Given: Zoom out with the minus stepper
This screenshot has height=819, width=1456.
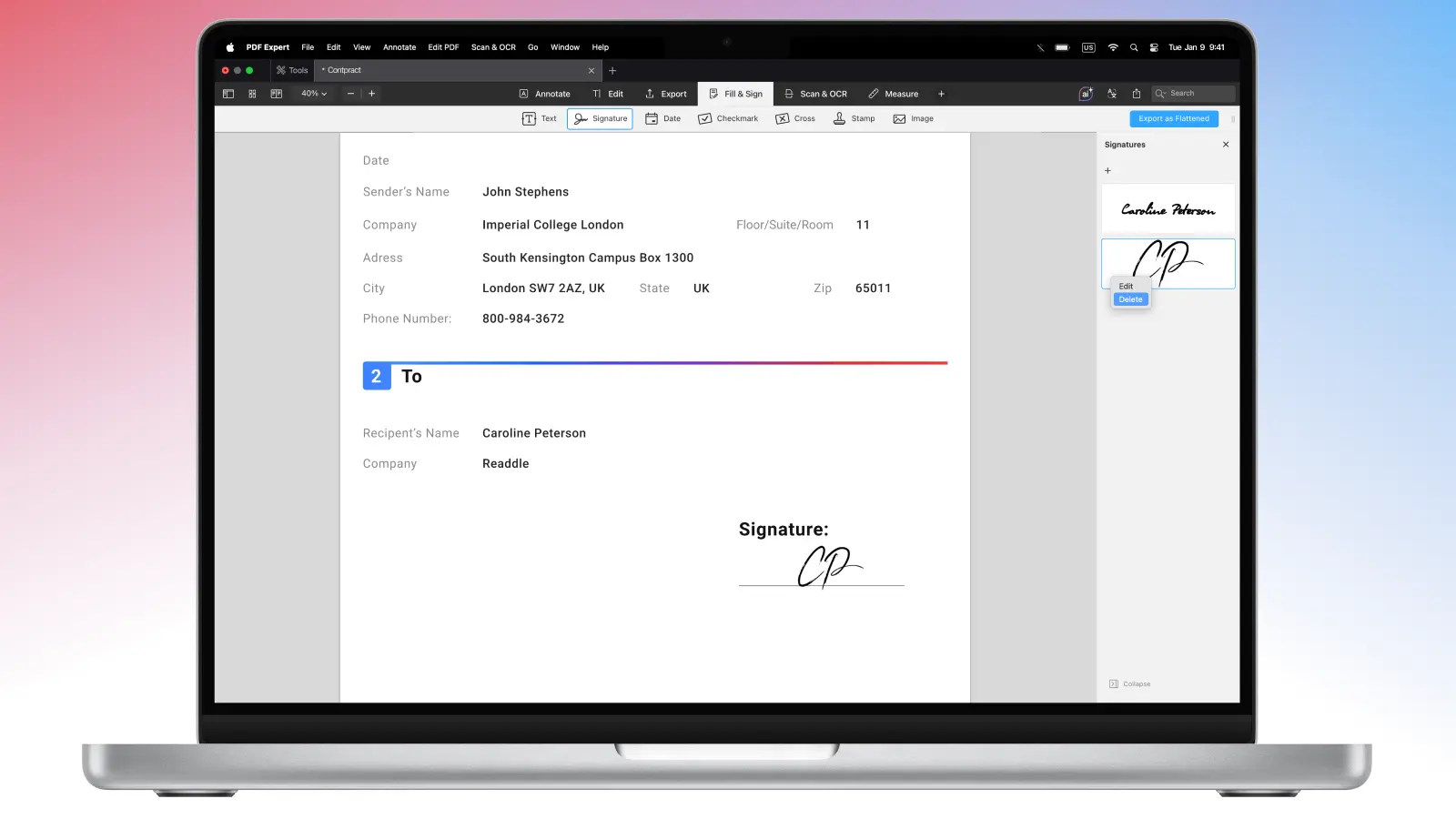Looking at the screenshot, I should [x=350, y=94].
